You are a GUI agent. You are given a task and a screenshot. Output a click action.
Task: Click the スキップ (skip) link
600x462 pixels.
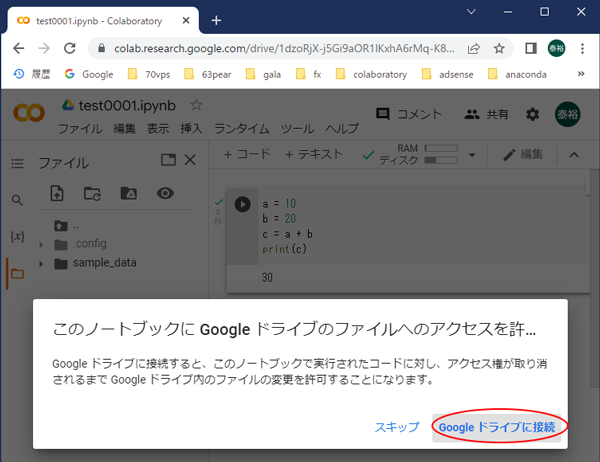click(397, 427)
